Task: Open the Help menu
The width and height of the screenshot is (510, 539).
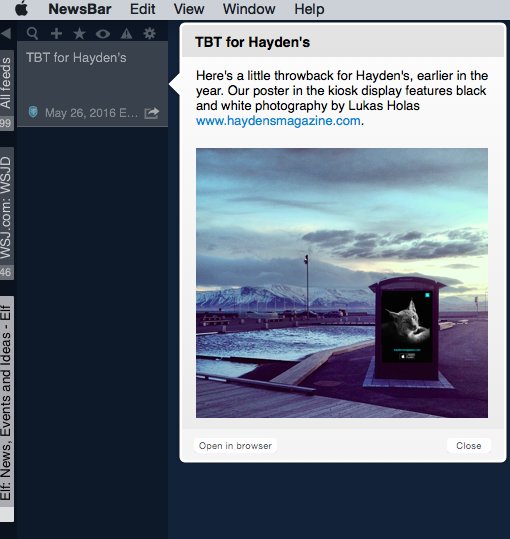Action: (309, 9)
